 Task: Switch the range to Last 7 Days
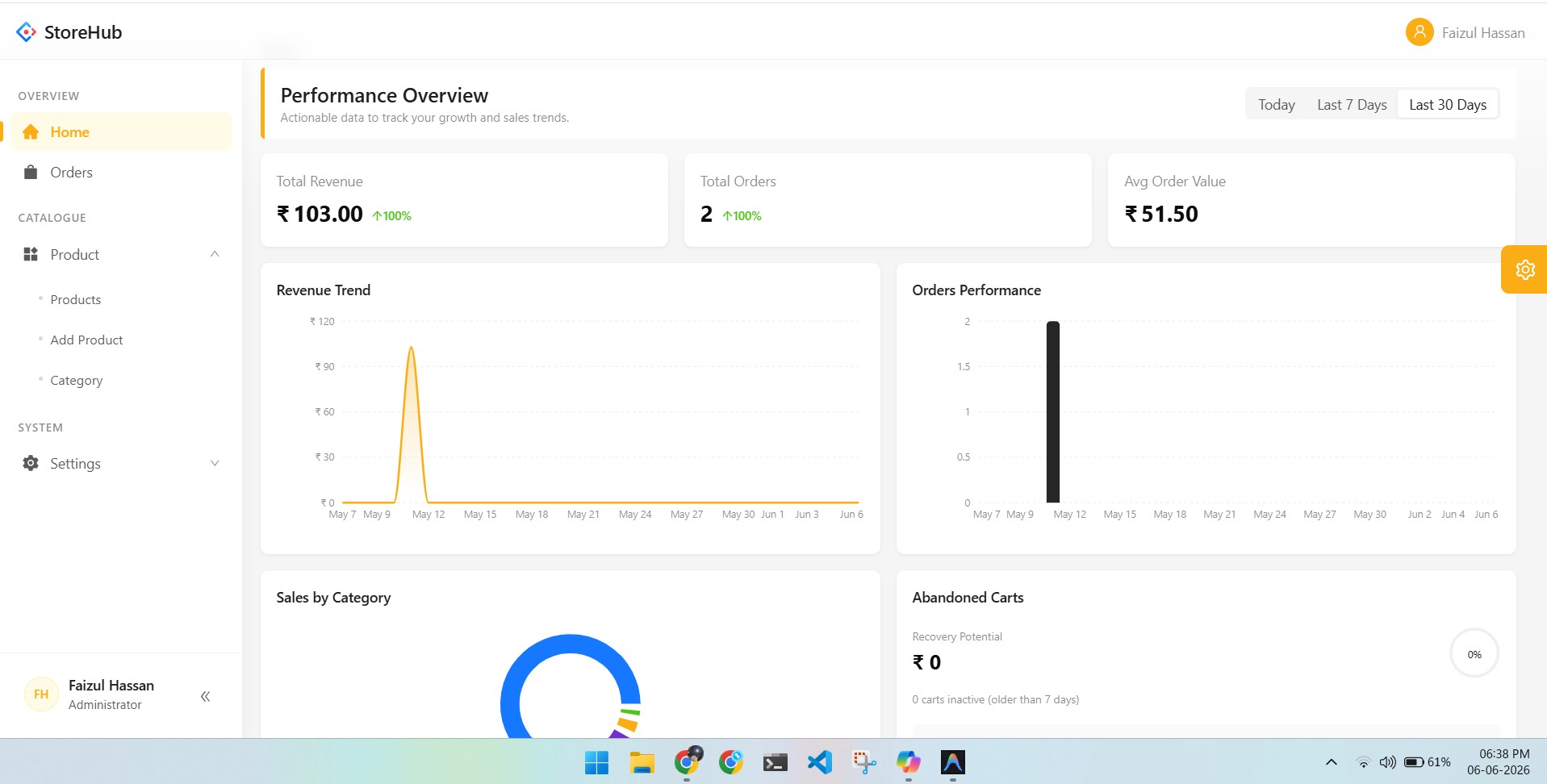point(1352,105)
